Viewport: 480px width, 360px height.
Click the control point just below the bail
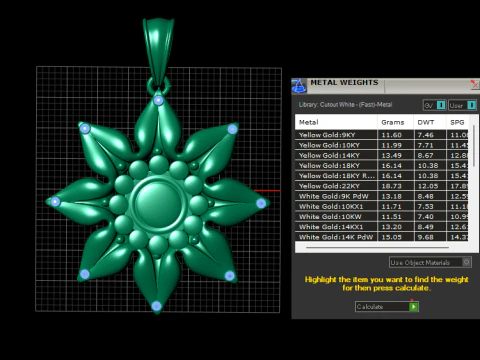[x=159, y=100]
